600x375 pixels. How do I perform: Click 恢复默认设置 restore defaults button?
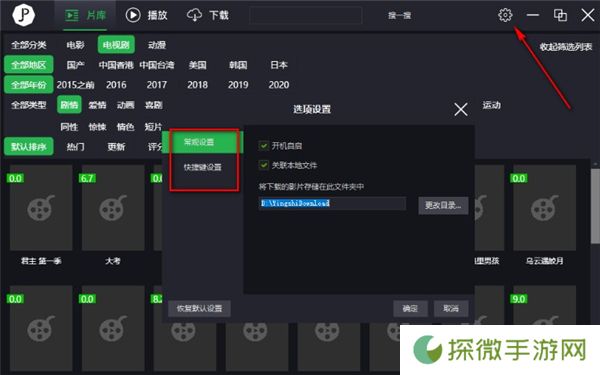pos(199,308)
